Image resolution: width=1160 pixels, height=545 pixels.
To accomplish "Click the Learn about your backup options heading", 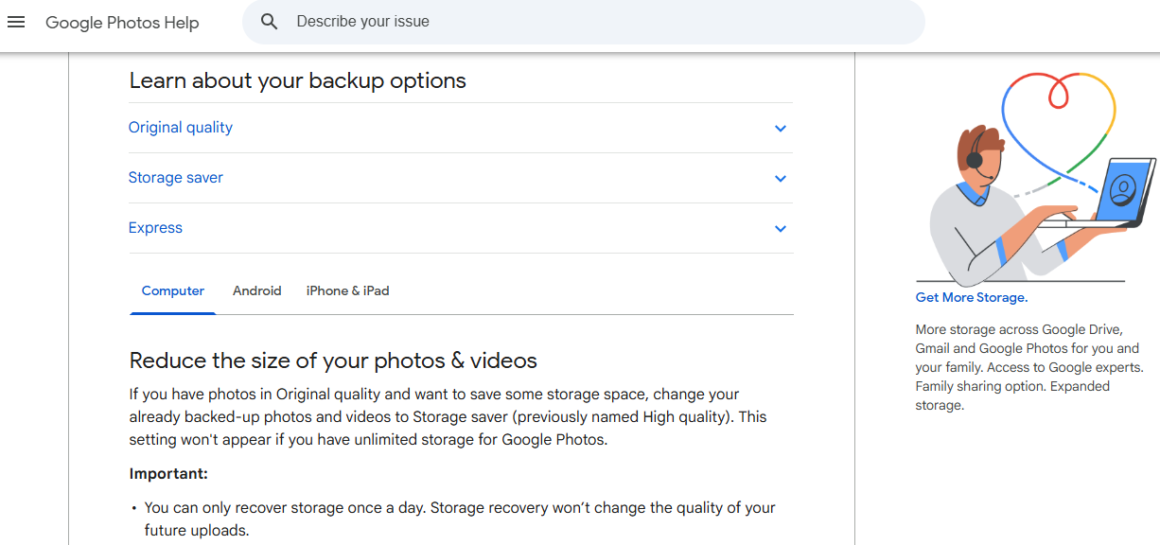I will [x=297, y=80].
